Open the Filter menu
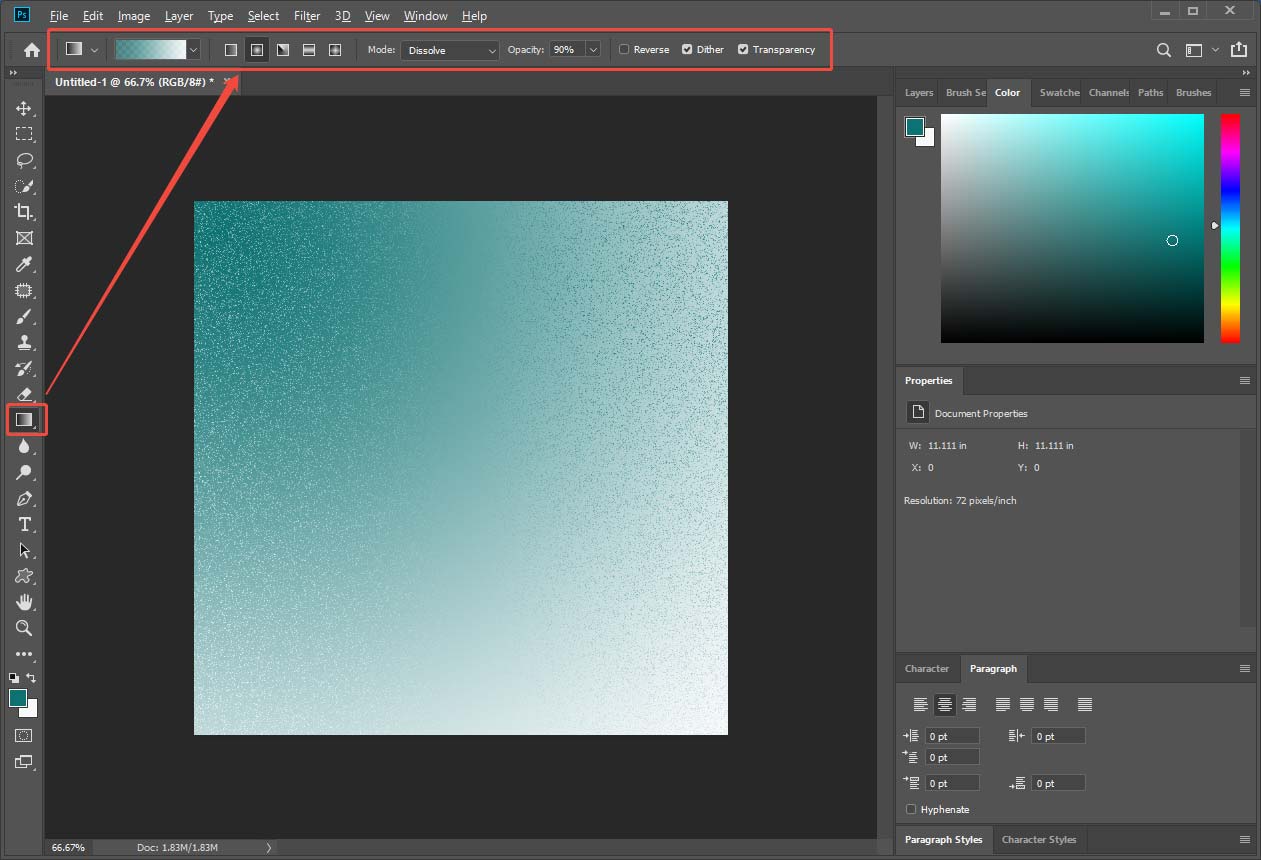 [307, 16]
